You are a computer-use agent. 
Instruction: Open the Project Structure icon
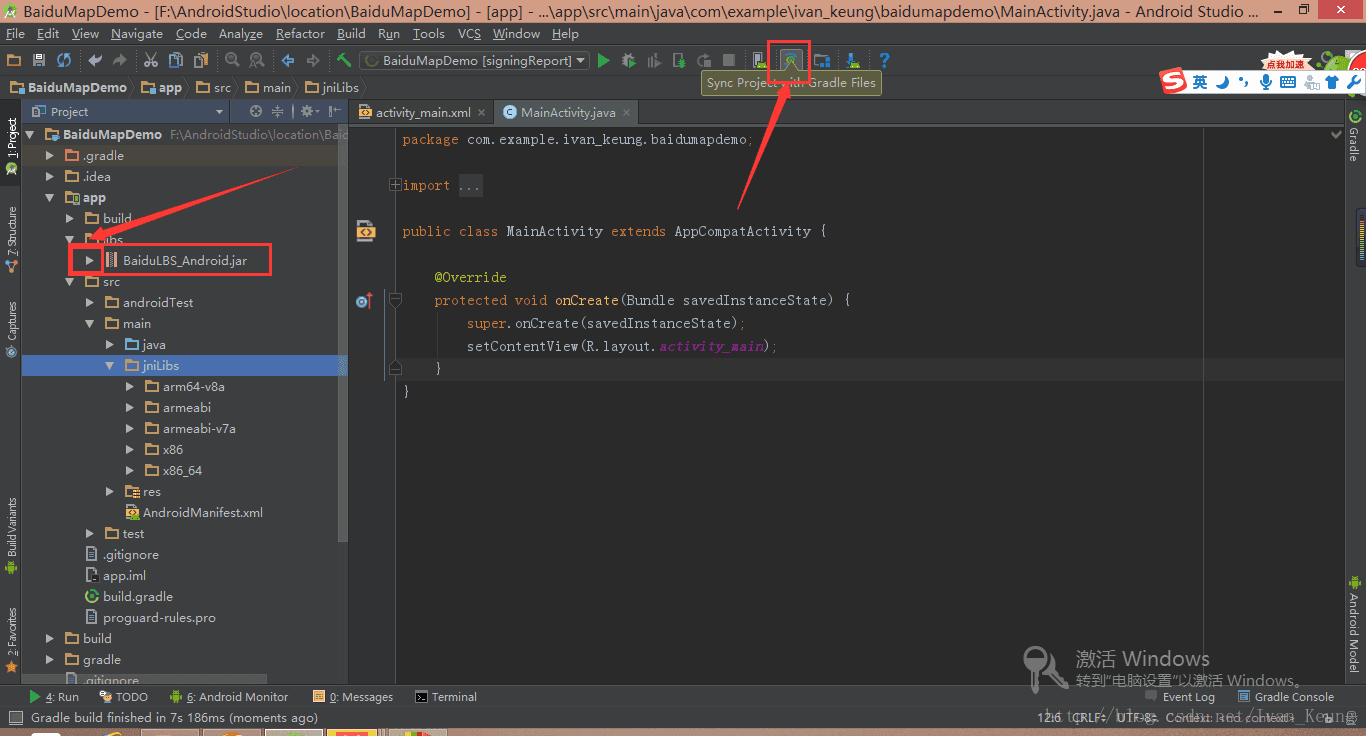pos(822,60)
